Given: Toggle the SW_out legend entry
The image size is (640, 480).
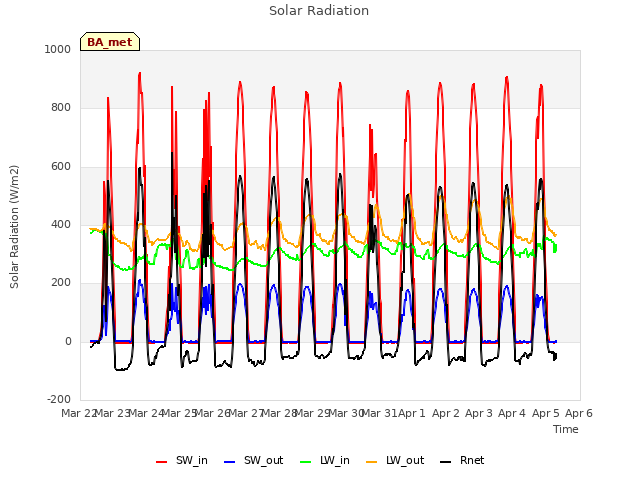Looking at the screenshot, I should (253, 460).
